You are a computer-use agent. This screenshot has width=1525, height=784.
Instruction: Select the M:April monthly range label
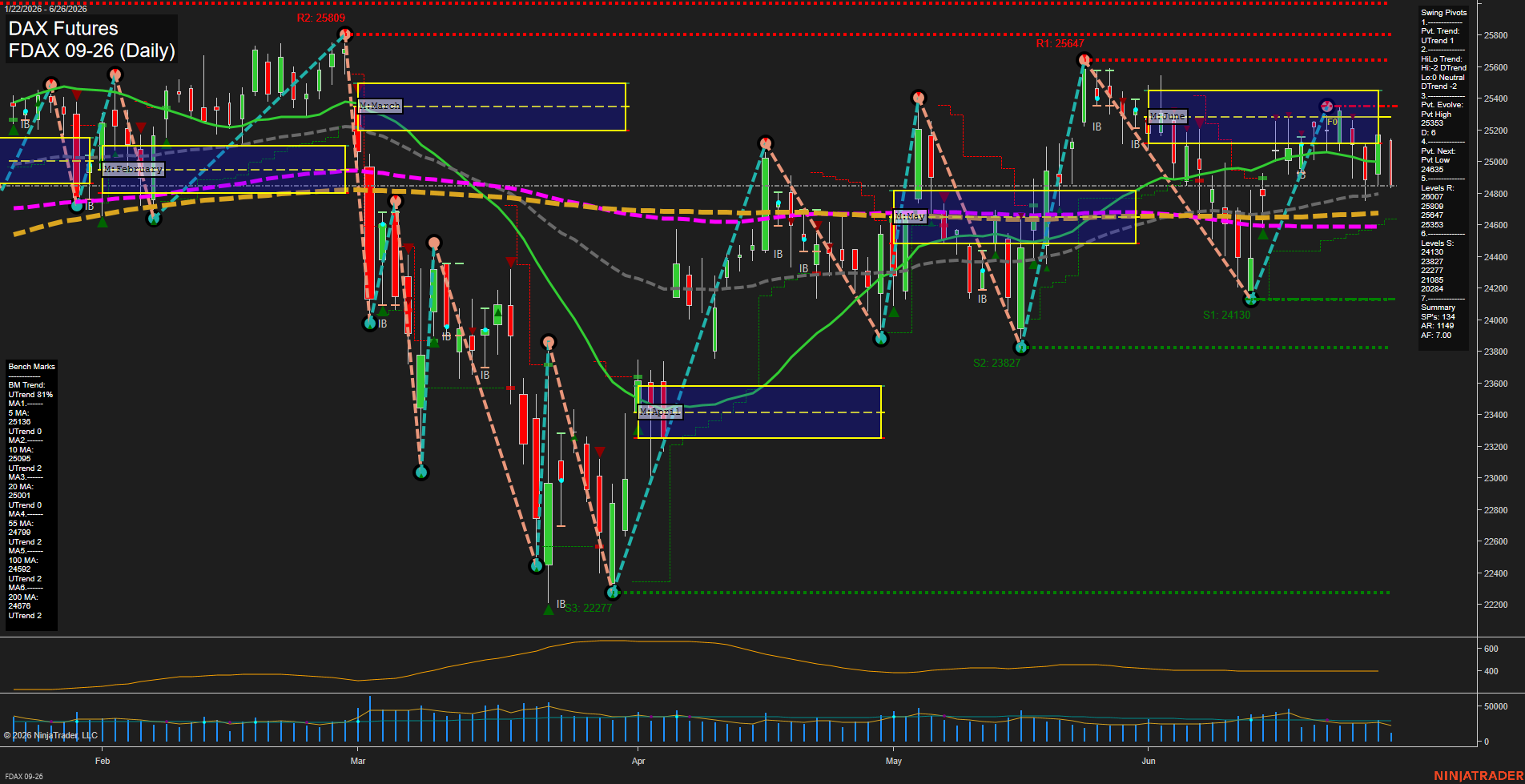[660, 412]
